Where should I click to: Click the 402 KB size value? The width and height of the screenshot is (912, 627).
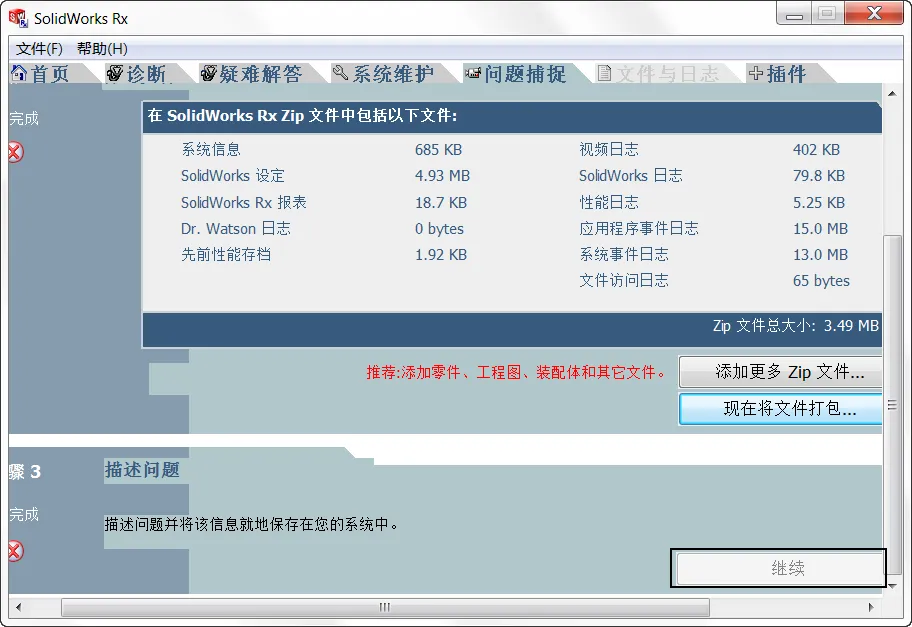coord(817,149)
